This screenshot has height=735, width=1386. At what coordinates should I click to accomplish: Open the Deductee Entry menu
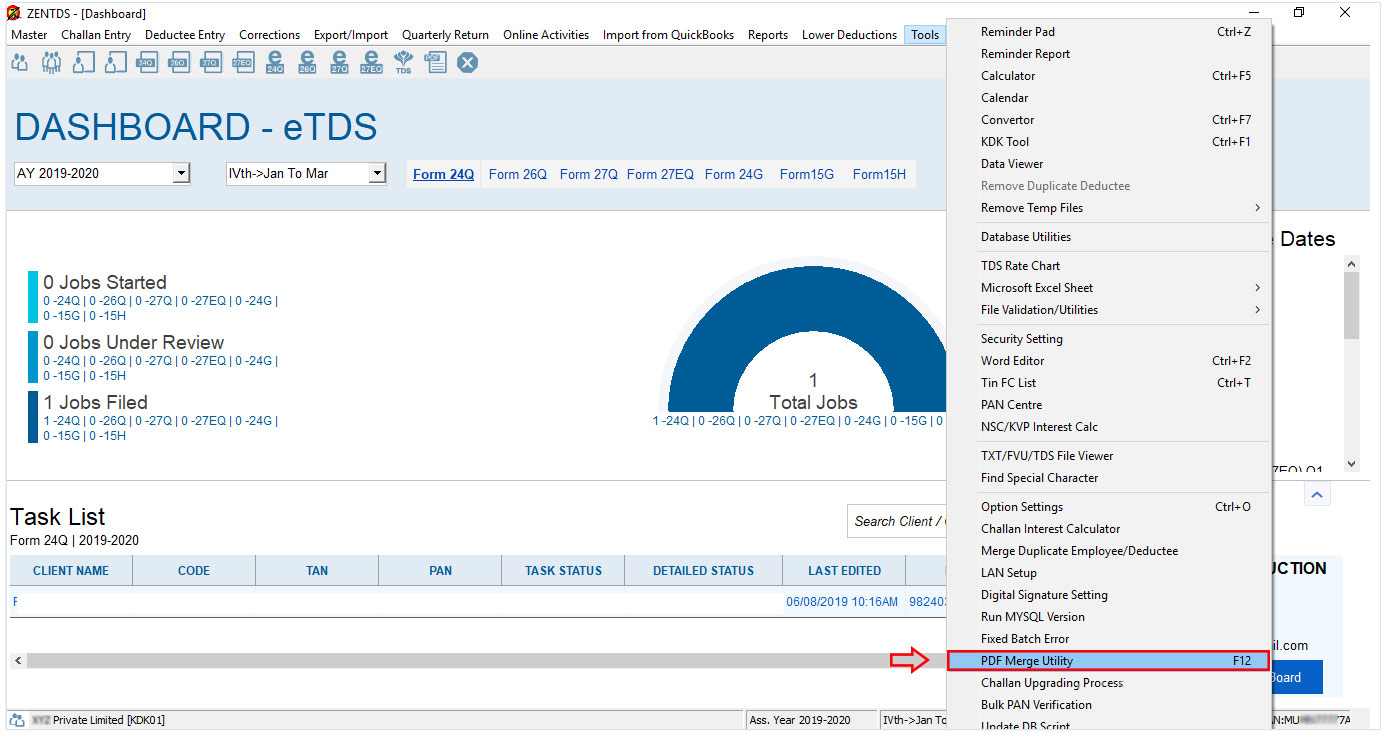(185, 35)
